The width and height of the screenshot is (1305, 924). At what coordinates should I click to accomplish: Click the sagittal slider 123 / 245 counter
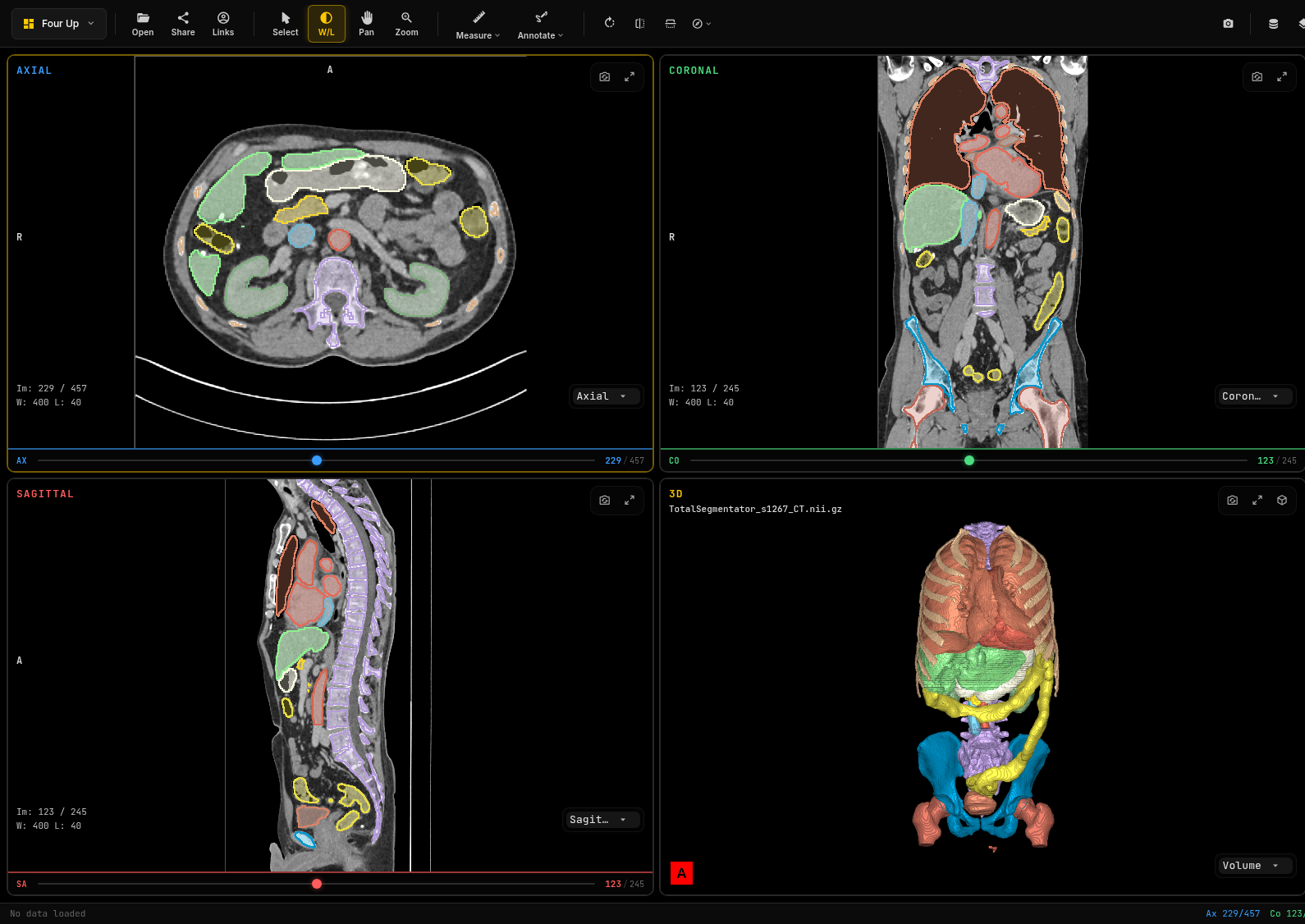click(x=625, y=885)
